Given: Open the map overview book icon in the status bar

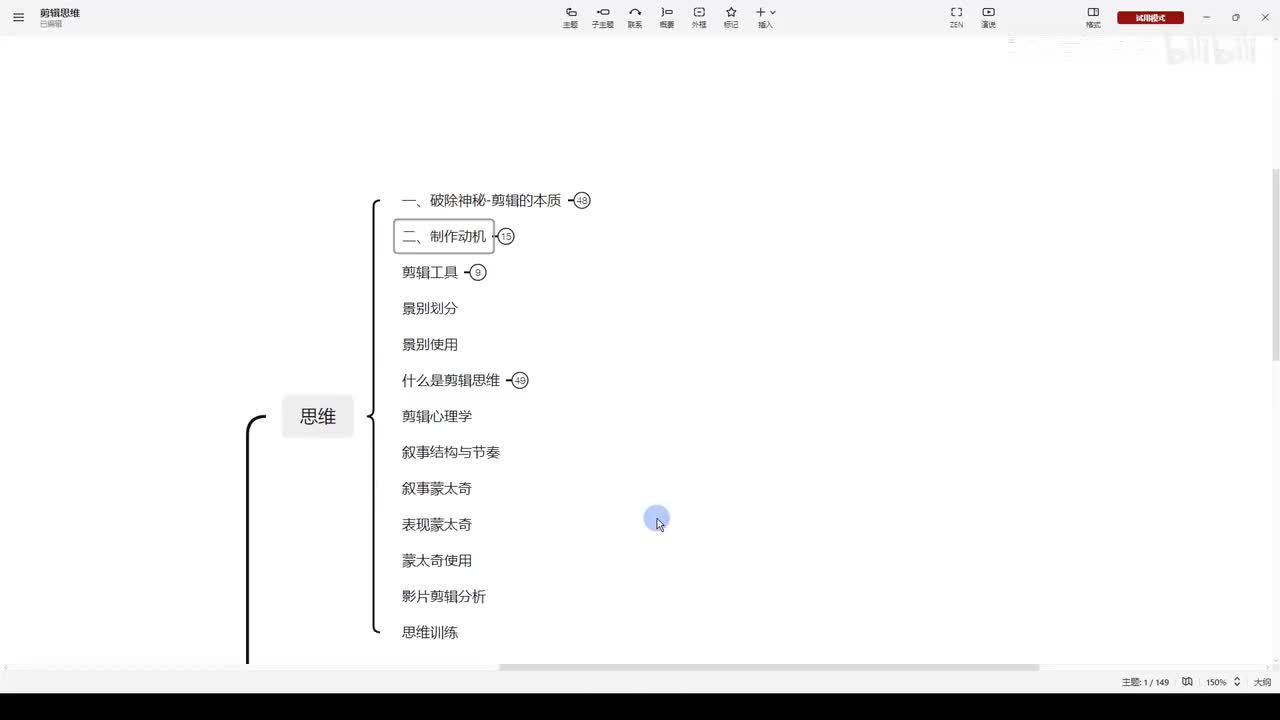Looking at the screenshot, I should coord(1187,682).
